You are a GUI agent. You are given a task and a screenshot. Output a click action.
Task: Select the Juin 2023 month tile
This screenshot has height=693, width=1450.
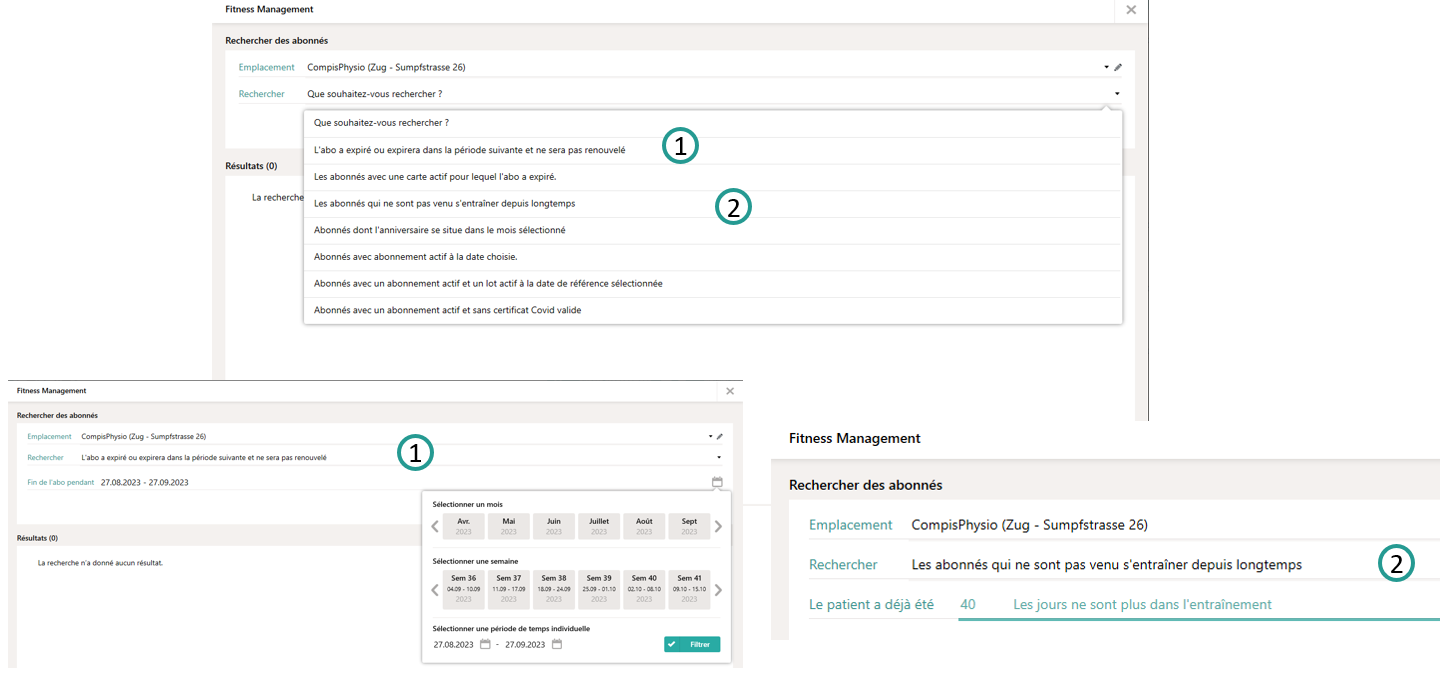click(x=554, y=526)
